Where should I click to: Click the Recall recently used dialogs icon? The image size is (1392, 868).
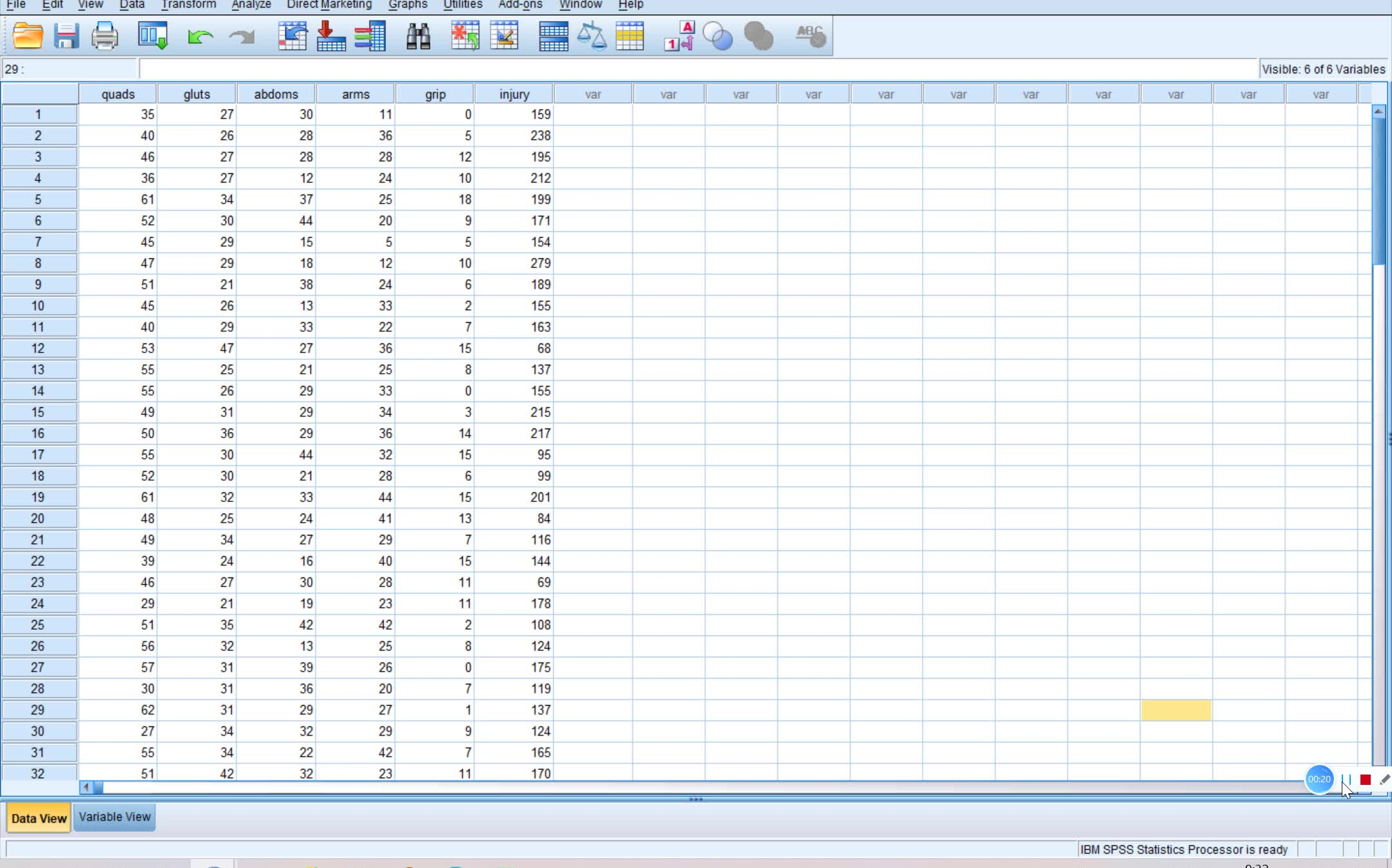(153, 35)
